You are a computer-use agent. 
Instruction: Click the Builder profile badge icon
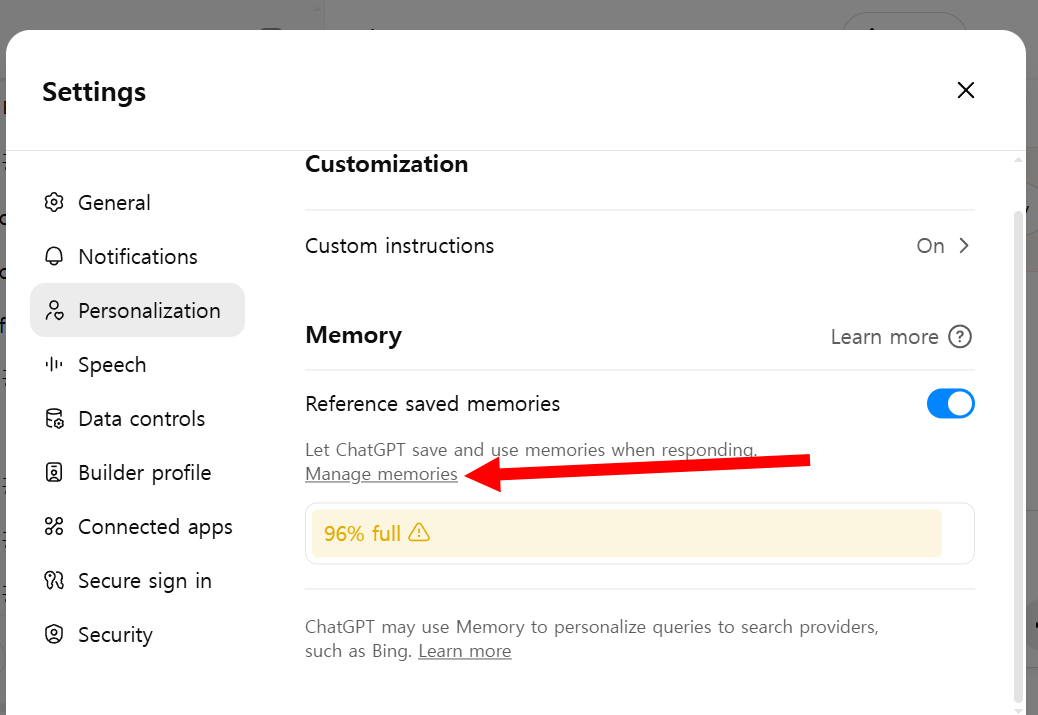[54, 473]
